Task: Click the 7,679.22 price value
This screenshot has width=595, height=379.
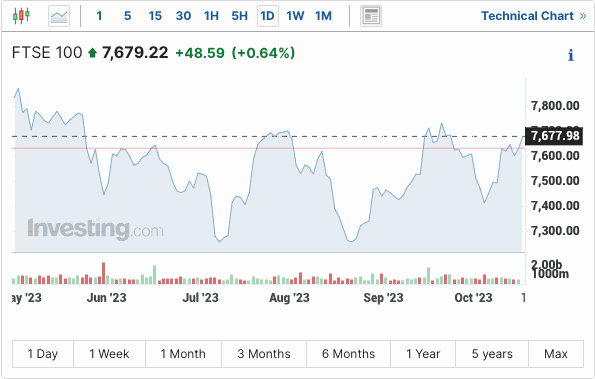Action: (x=135, y=53)
